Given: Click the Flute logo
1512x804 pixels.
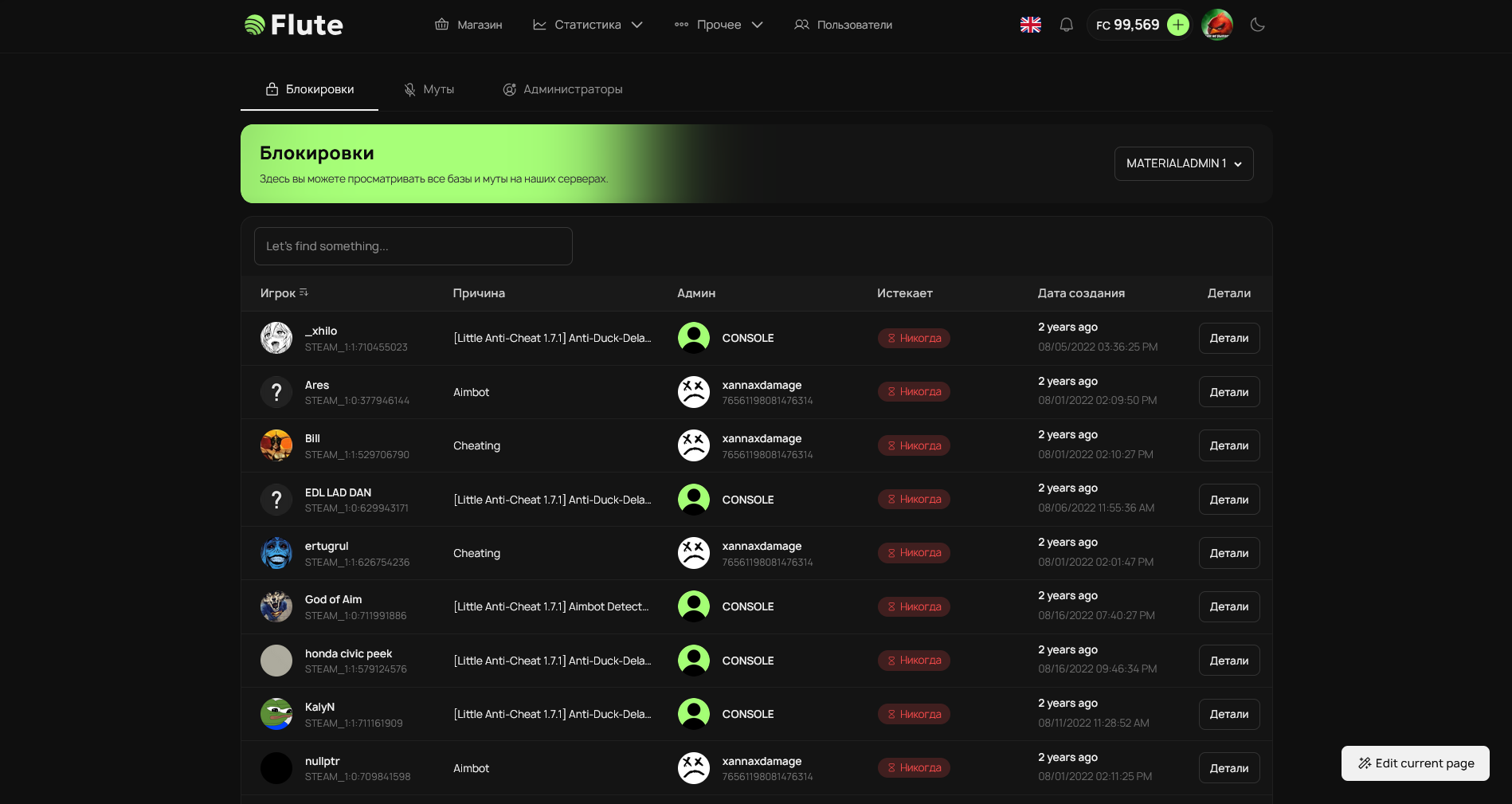Looking at the screenshot, I should (293, 25).
